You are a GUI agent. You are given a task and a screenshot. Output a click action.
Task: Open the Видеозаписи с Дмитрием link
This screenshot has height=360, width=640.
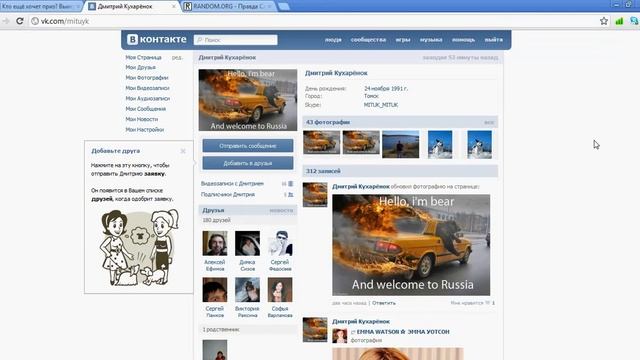pyautogui.click(x=232, y=184)
